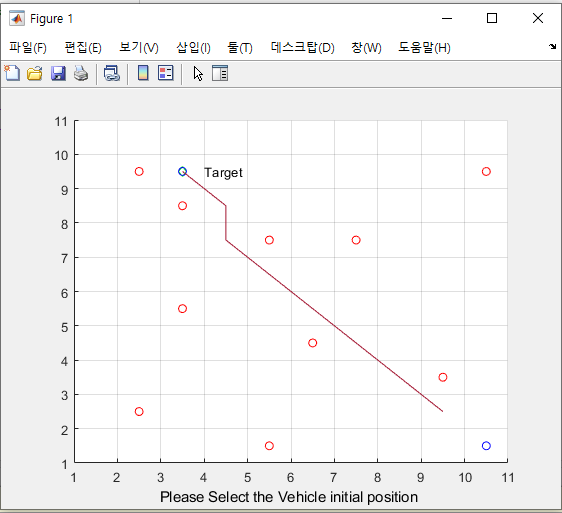Open the 툴(T) menu
Screen dimensions: 562x513
click(x=240, y=47)
